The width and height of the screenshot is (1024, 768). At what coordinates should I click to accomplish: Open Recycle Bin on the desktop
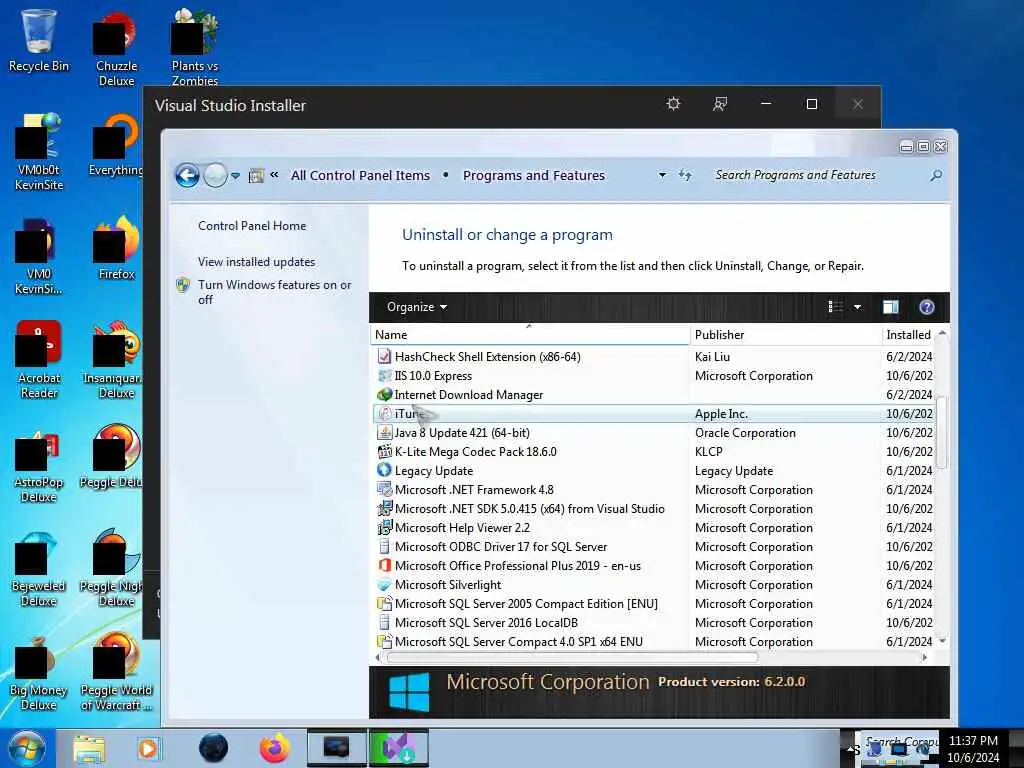(39, 40)
